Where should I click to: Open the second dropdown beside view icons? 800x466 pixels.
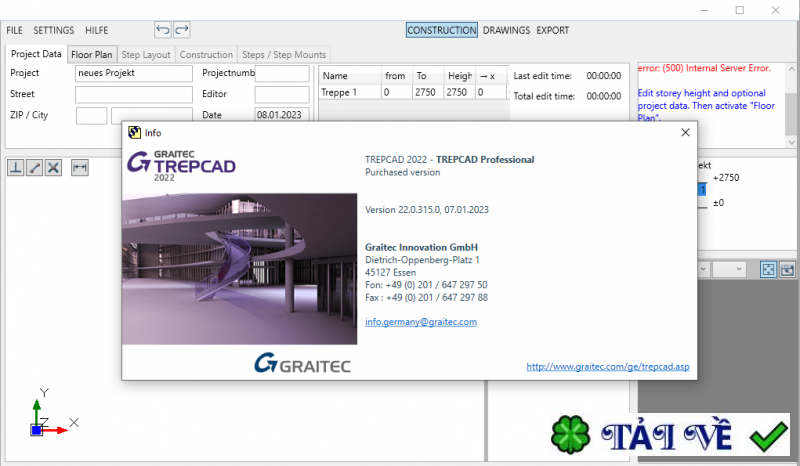(x=729, y=269)
